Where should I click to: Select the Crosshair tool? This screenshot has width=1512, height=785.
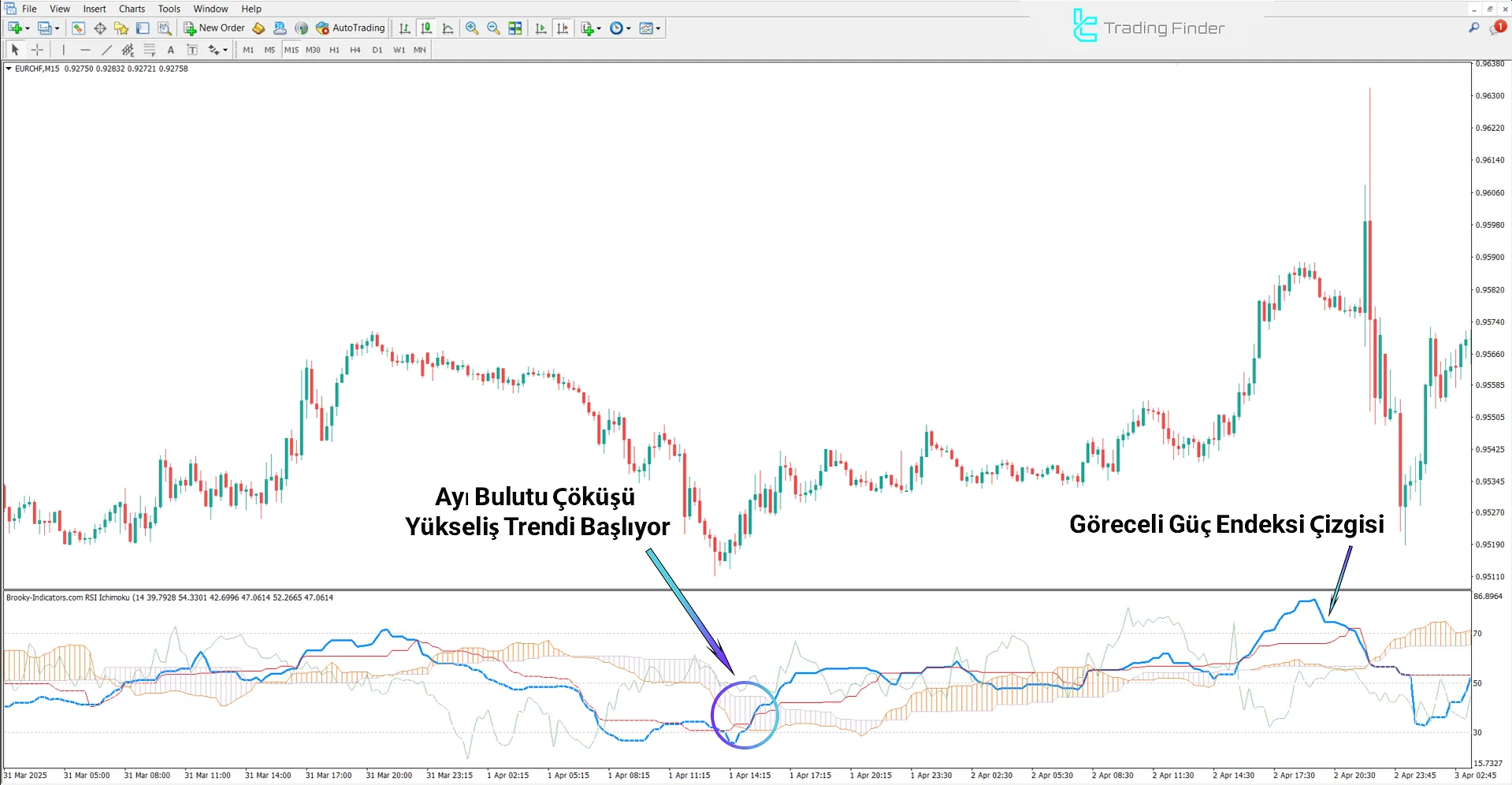[37, 50]
